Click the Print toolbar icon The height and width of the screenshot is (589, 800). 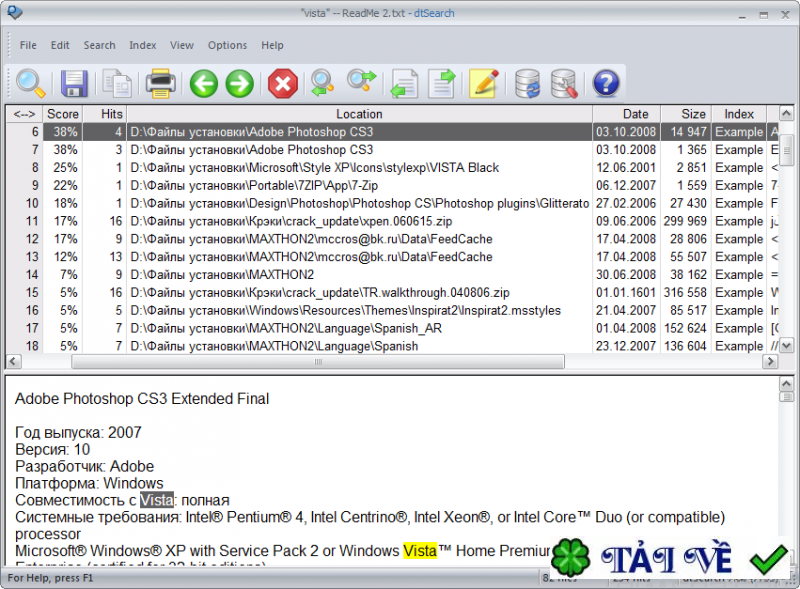click(x=161, y=83)
